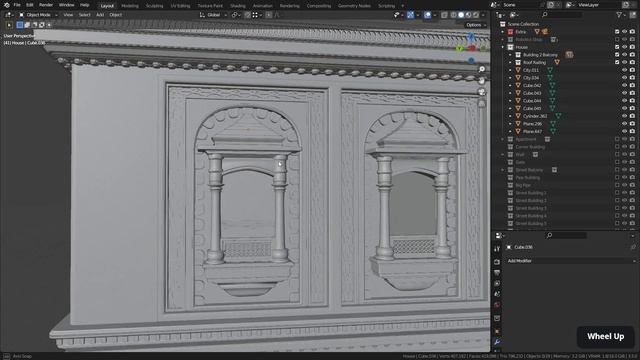This screenshot has width=640, height=360.
Task: Select the Tweak tool icon in tool header
Action: pos(9,25)
